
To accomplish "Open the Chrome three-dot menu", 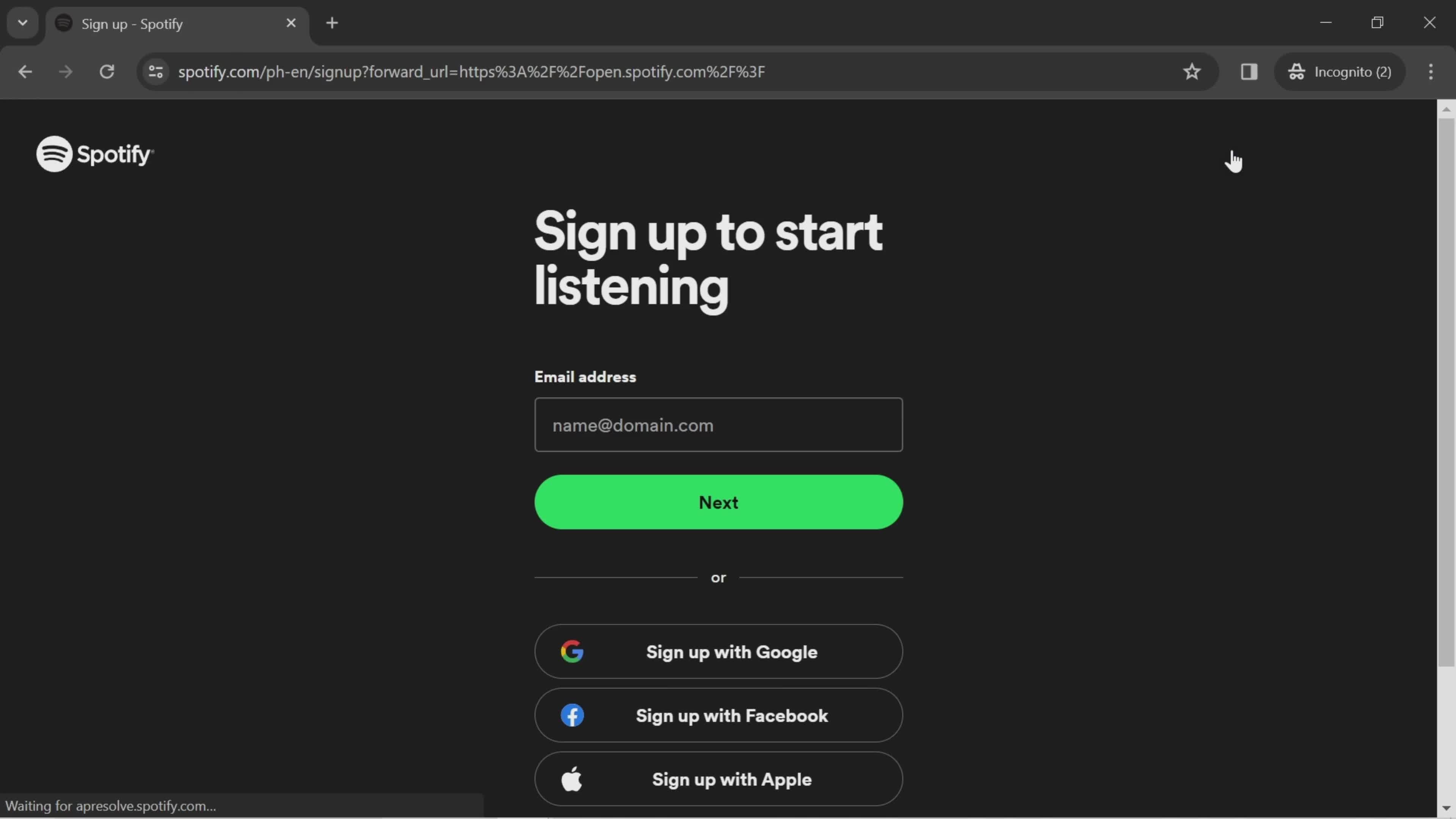I will click(1431, 72).
